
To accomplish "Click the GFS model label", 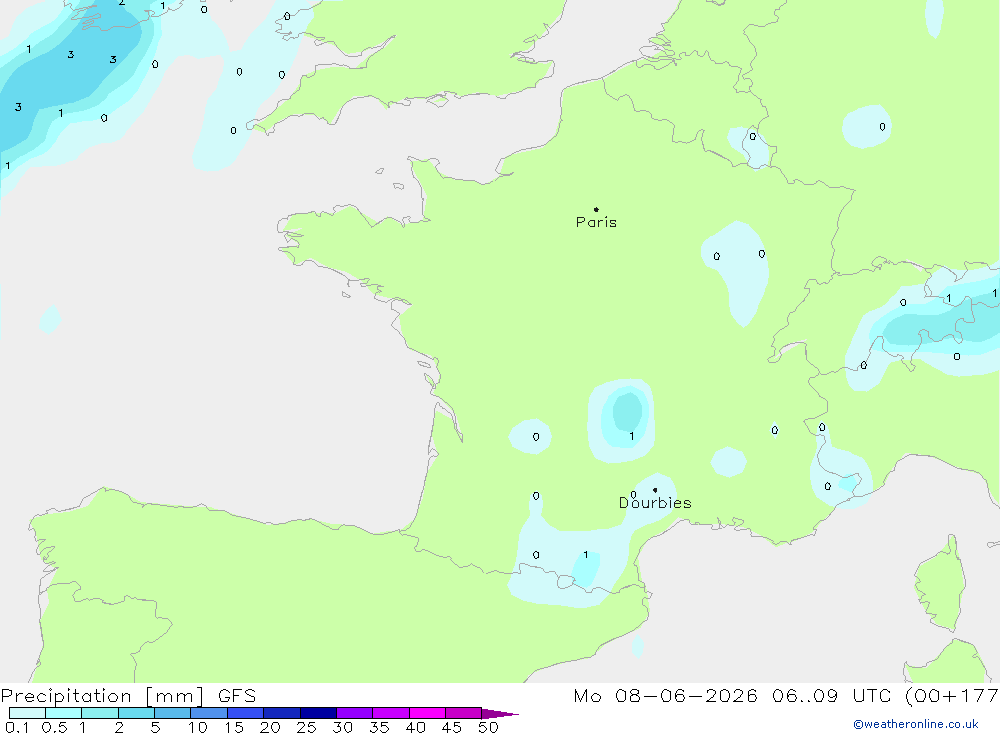I will [237, 696].
